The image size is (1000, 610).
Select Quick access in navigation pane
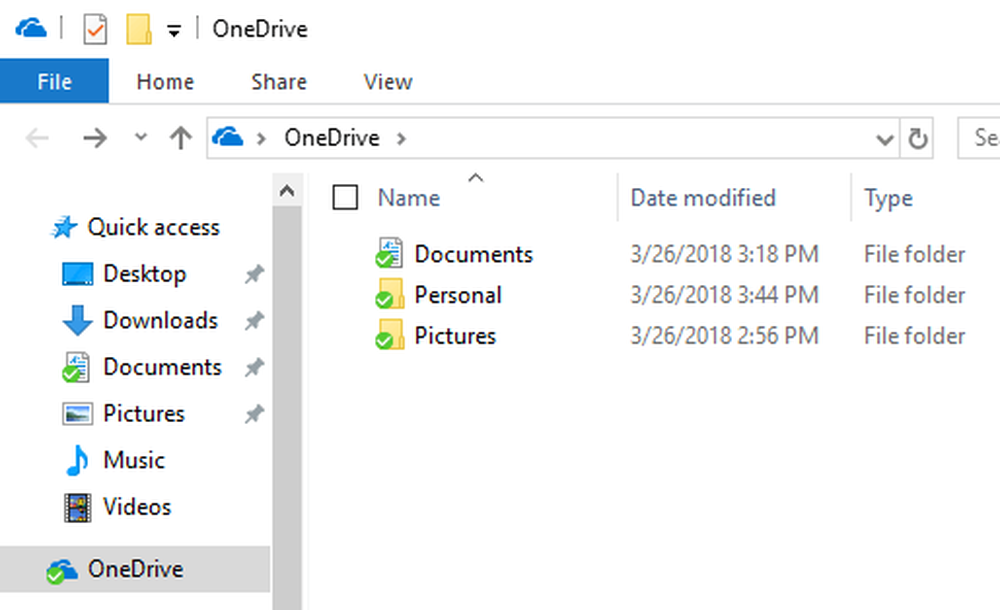[x=153, y=227]
